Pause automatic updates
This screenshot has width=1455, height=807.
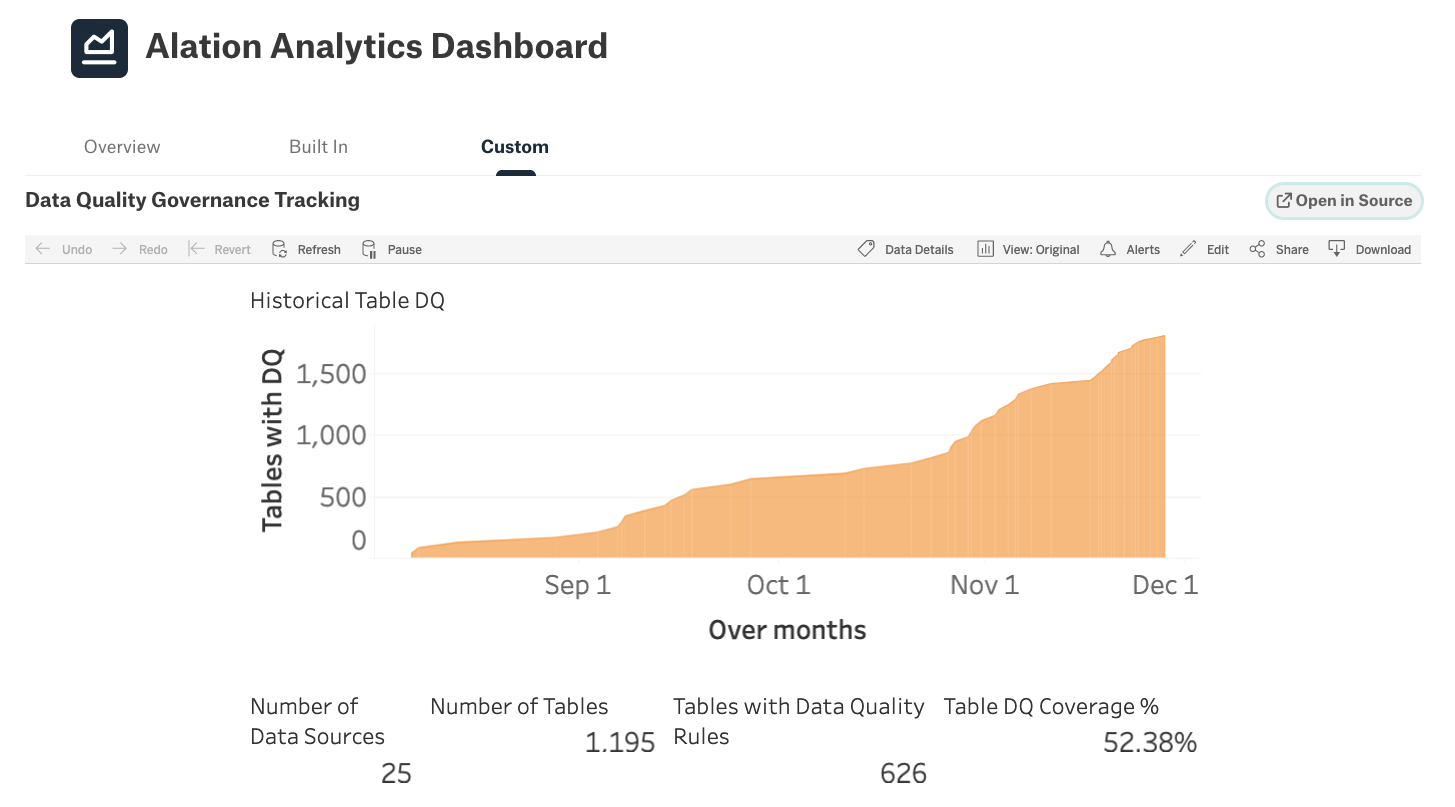[x=392, y=249]
